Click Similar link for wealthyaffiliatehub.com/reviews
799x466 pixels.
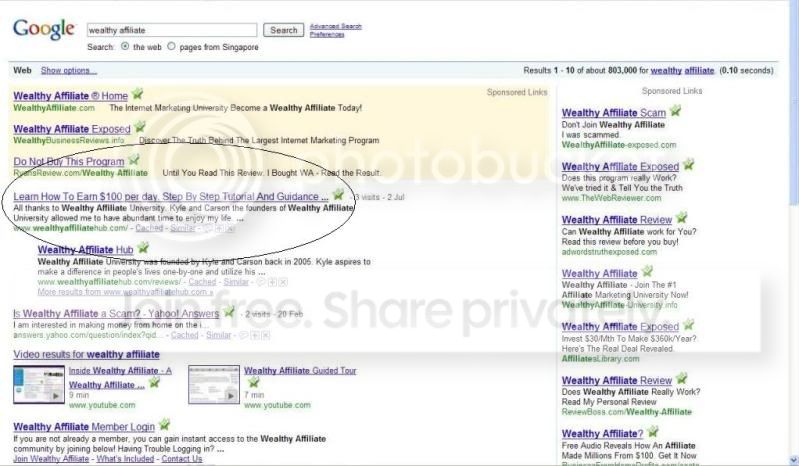[x=236, y=282]
